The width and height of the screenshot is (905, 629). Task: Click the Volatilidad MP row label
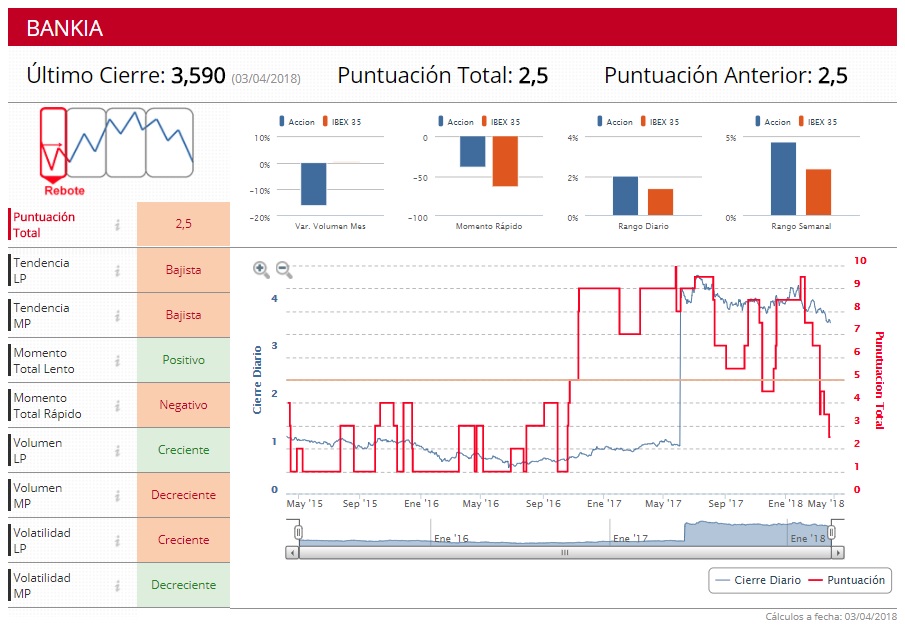point(42,585)
